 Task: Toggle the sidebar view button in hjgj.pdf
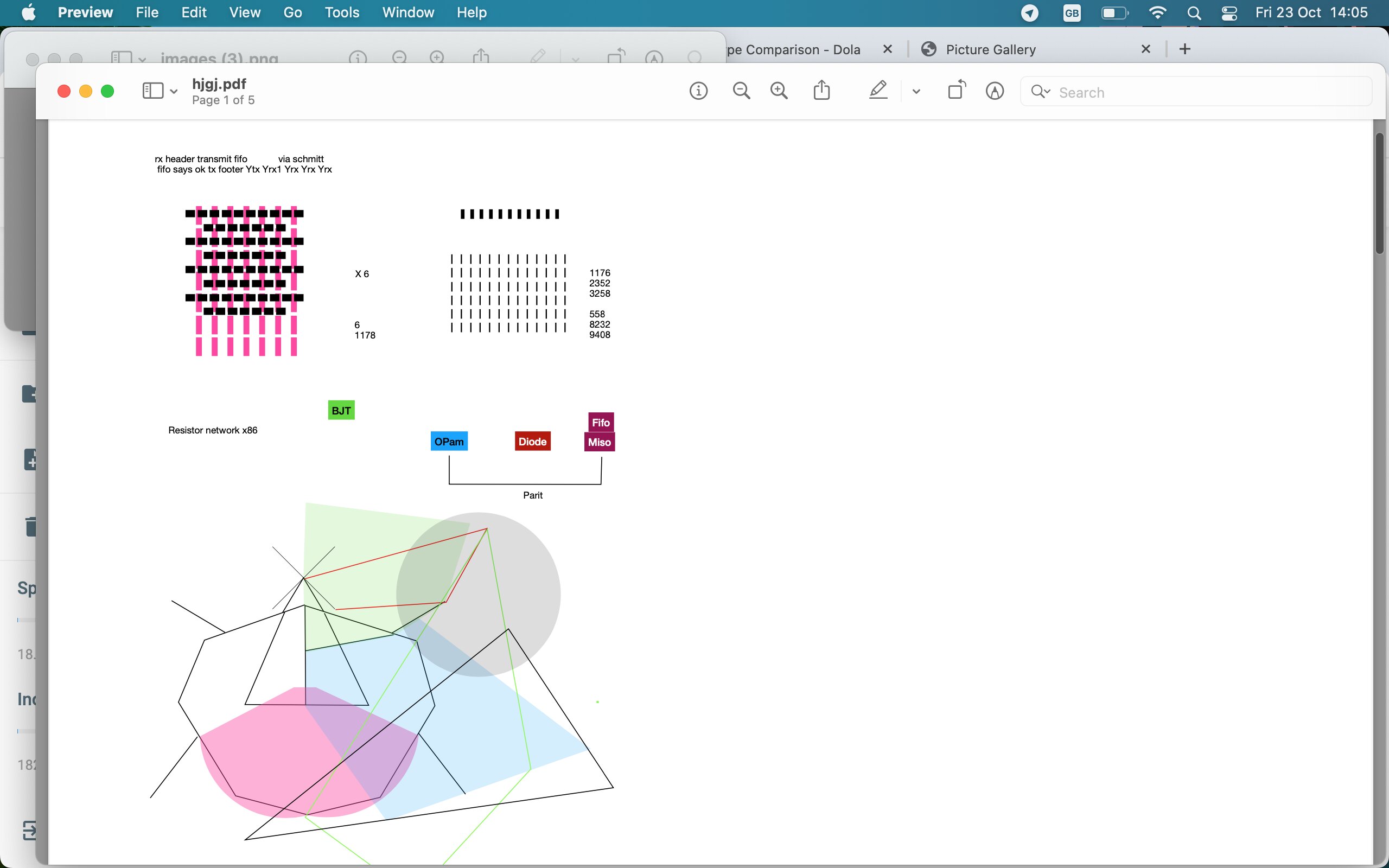point(152,91)
